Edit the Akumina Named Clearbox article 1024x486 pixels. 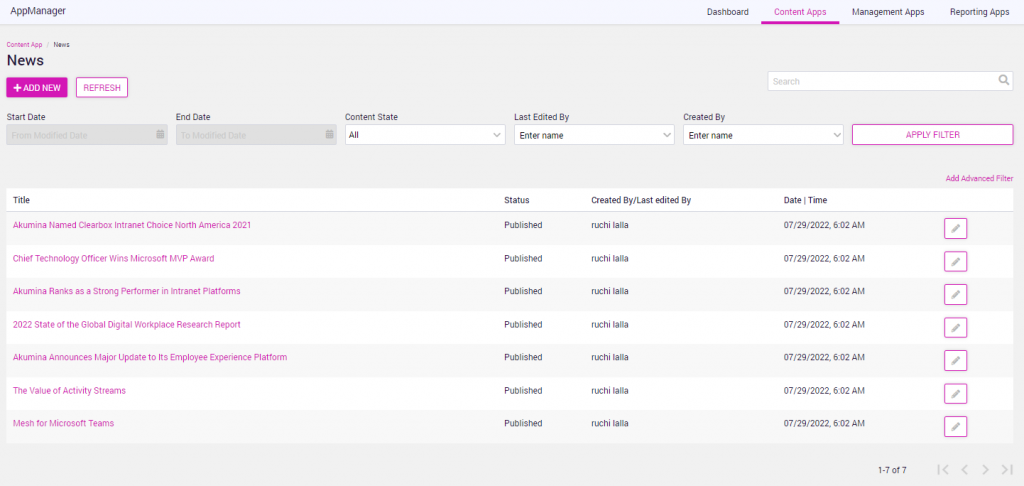tap(955, 229)
